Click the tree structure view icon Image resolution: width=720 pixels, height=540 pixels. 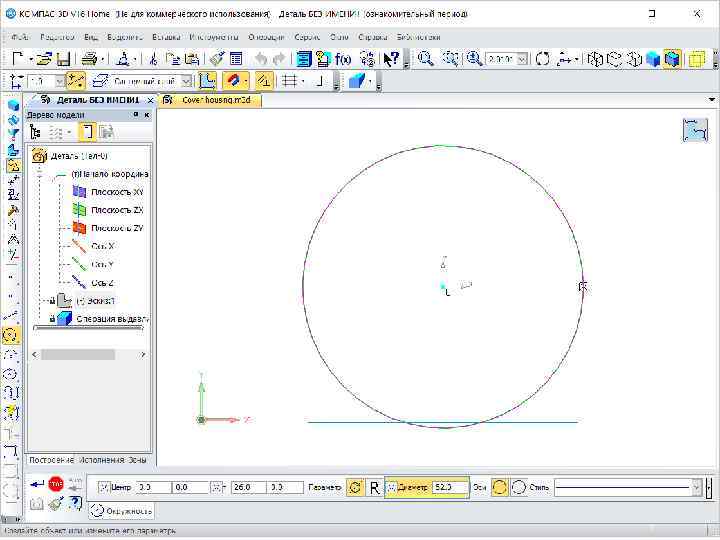tap(35, 132)
